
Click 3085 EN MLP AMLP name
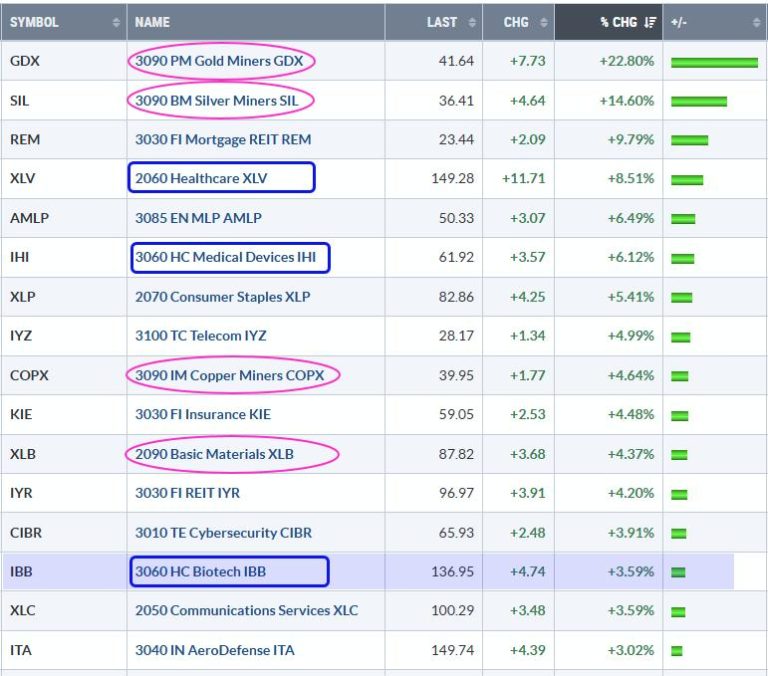point(197,218)
